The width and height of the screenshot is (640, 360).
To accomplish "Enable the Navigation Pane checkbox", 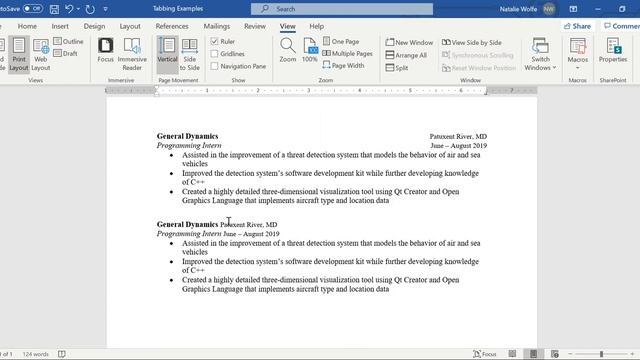I will 214,66.
